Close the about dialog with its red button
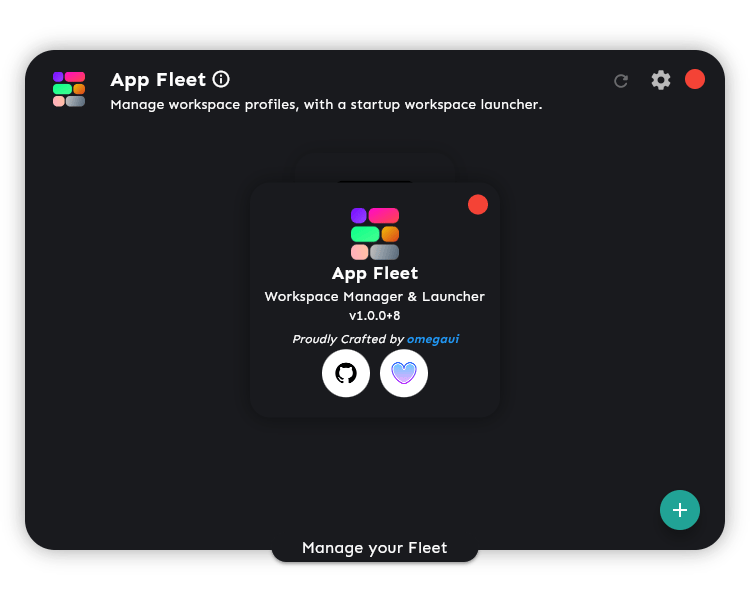Screen dimensions: 750x600 (x=478, y=204)
